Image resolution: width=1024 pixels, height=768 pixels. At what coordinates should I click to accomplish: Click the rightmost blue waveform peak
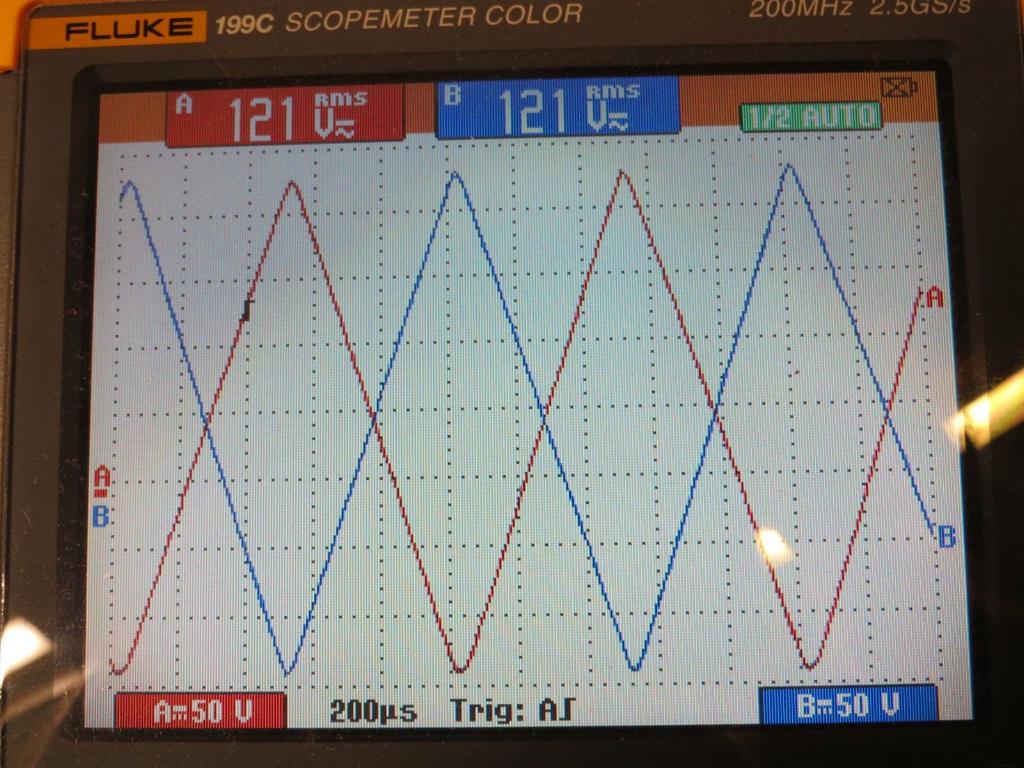[x=790, y=167]
